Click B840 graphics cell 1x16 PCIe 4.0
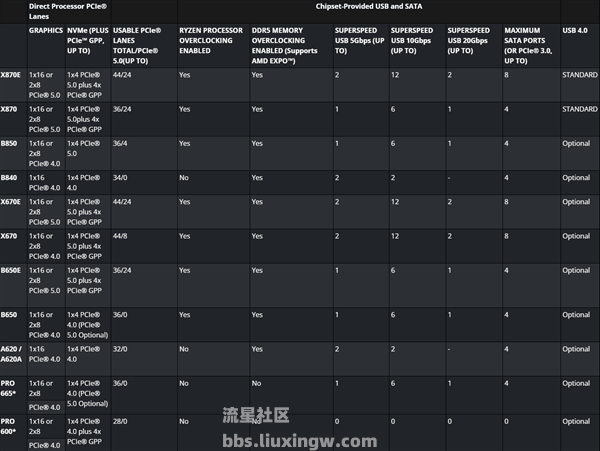The image size is (600, 451). [44, 183]
